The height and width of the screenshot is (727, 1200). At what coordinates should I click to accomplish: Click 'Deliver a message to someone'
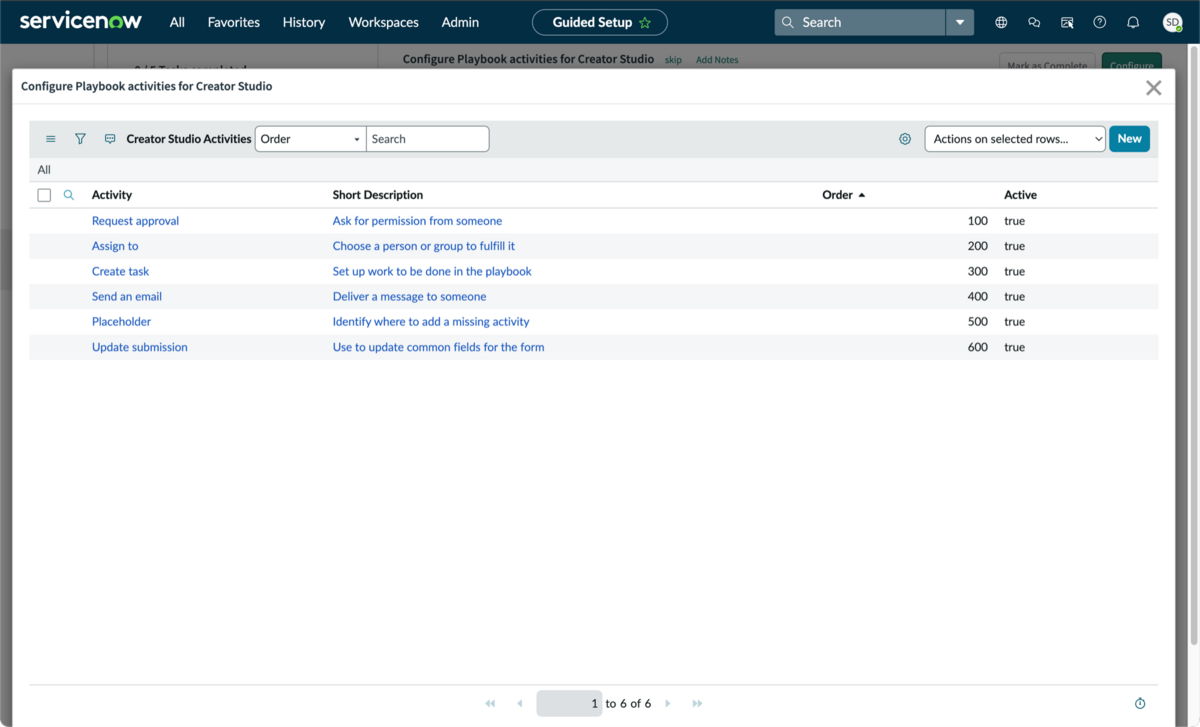tap(409, 297)
